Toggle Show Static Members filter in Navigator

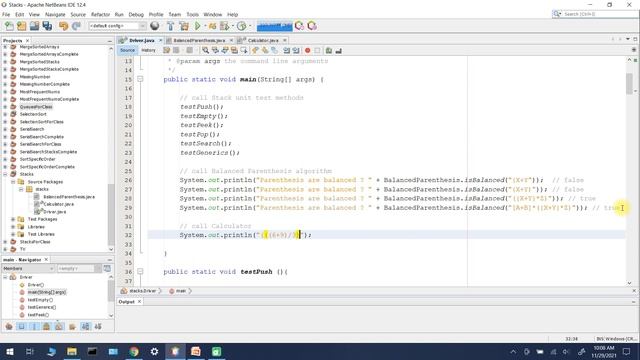point(34,327)
